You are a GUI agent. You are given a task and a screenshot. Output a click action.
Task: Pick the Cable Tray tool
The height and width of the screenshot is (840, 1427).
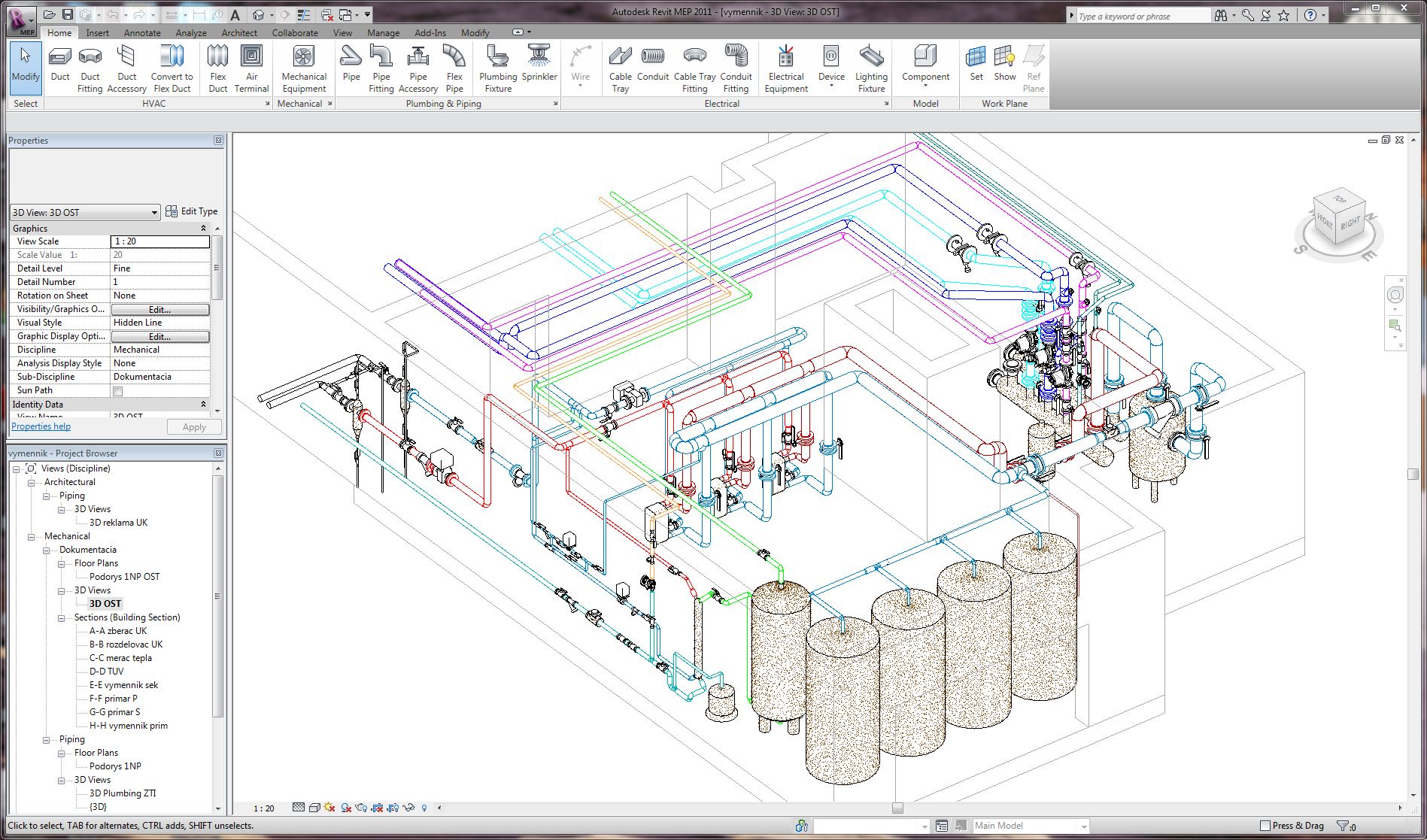tap(620, 67)
